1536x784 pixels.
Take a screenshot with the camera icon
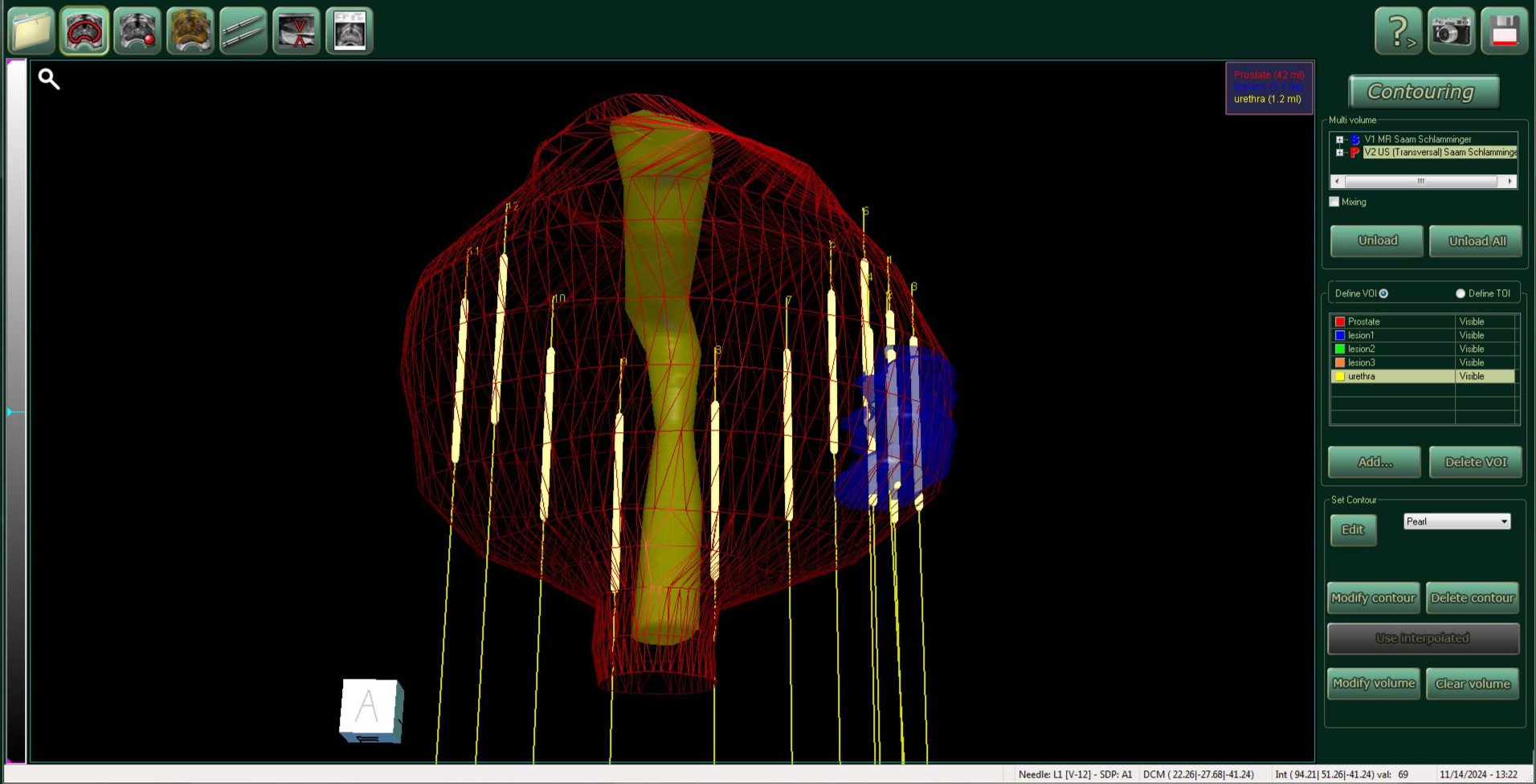(x=1451, y=31)
